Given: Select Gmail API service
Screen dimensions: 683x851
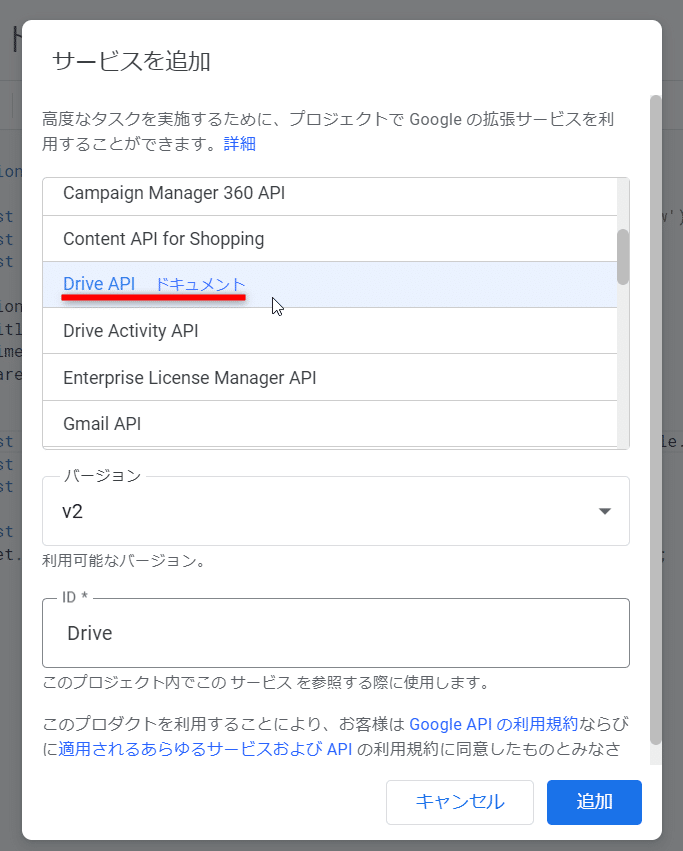Looking at the screenshot, I should [x=330, y=424].
